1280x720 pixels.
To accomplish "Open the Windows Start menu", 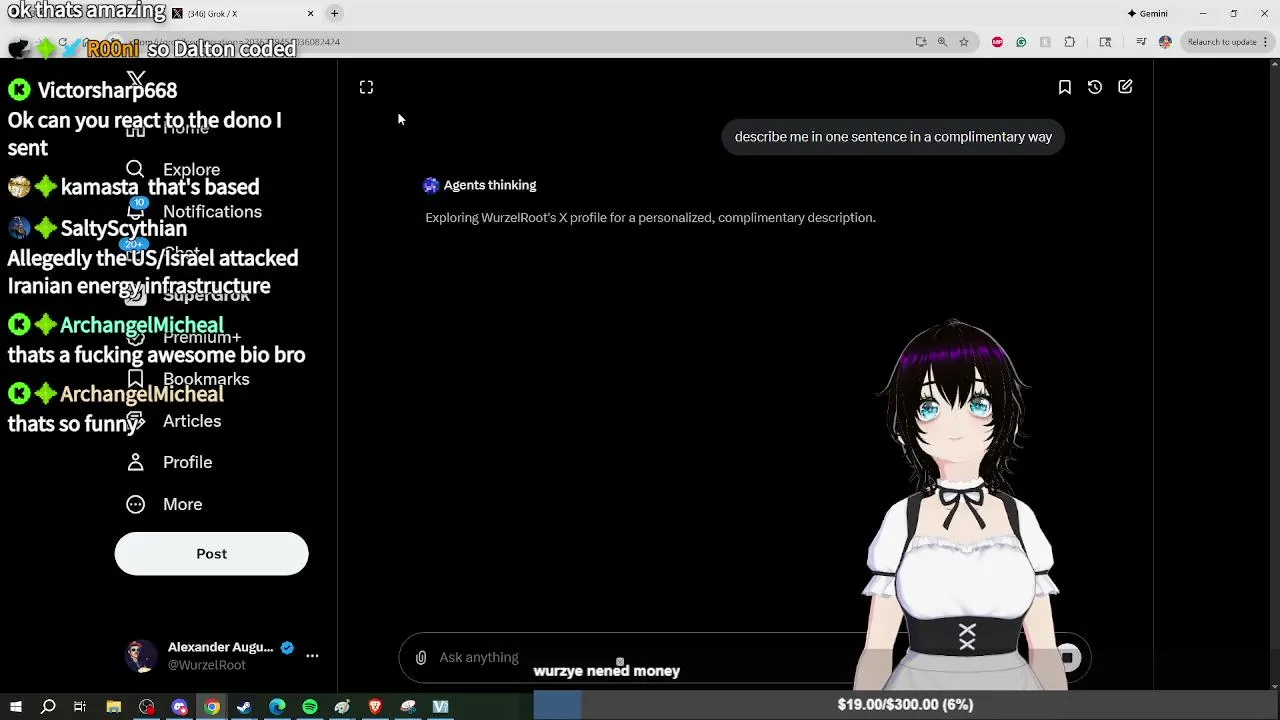I will (15, 707).
